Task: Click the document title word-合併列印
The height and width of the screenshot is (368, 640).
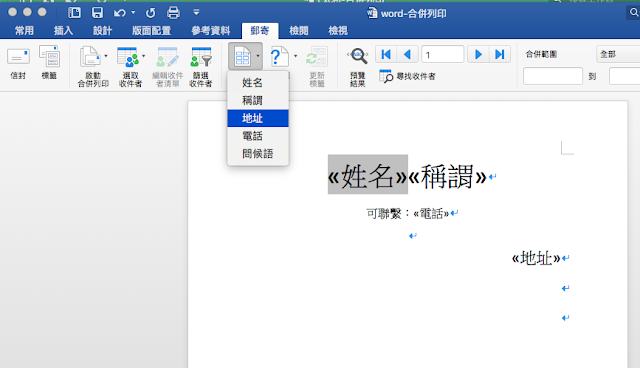Action: [x=413, y=13]
